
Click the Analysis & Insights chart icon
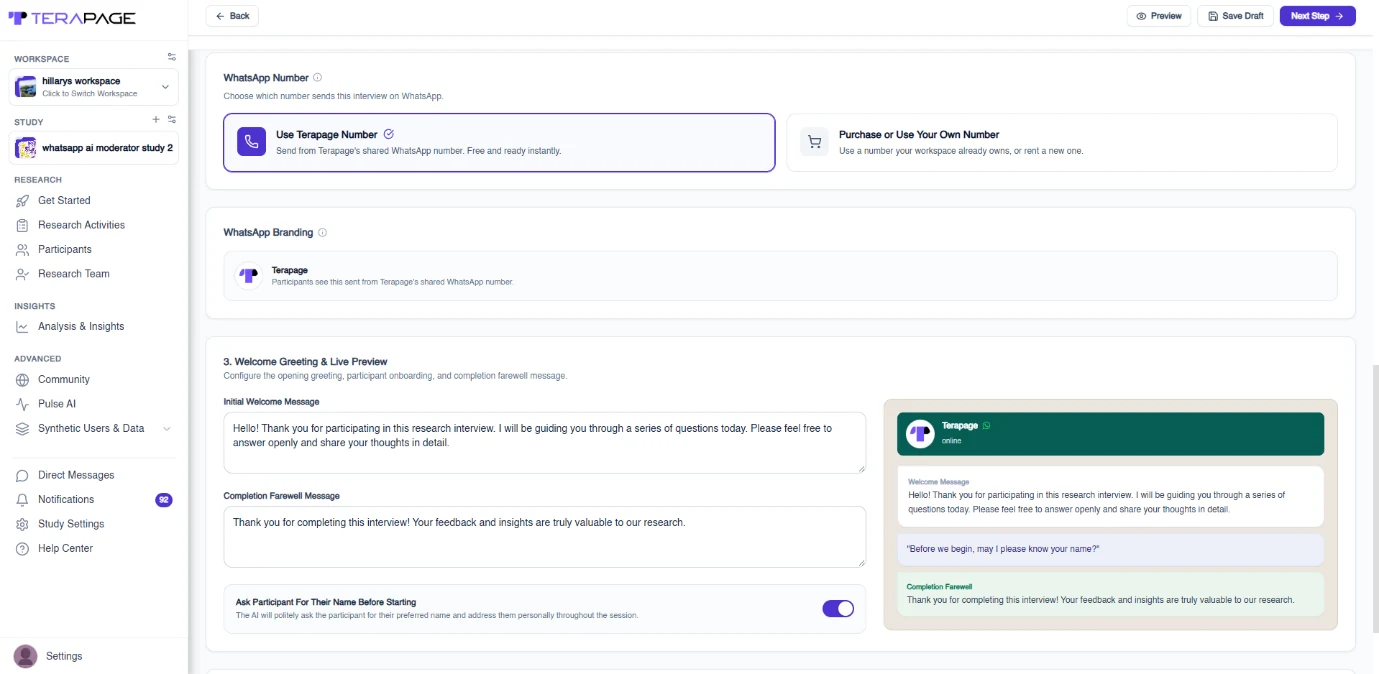(23, 327)
